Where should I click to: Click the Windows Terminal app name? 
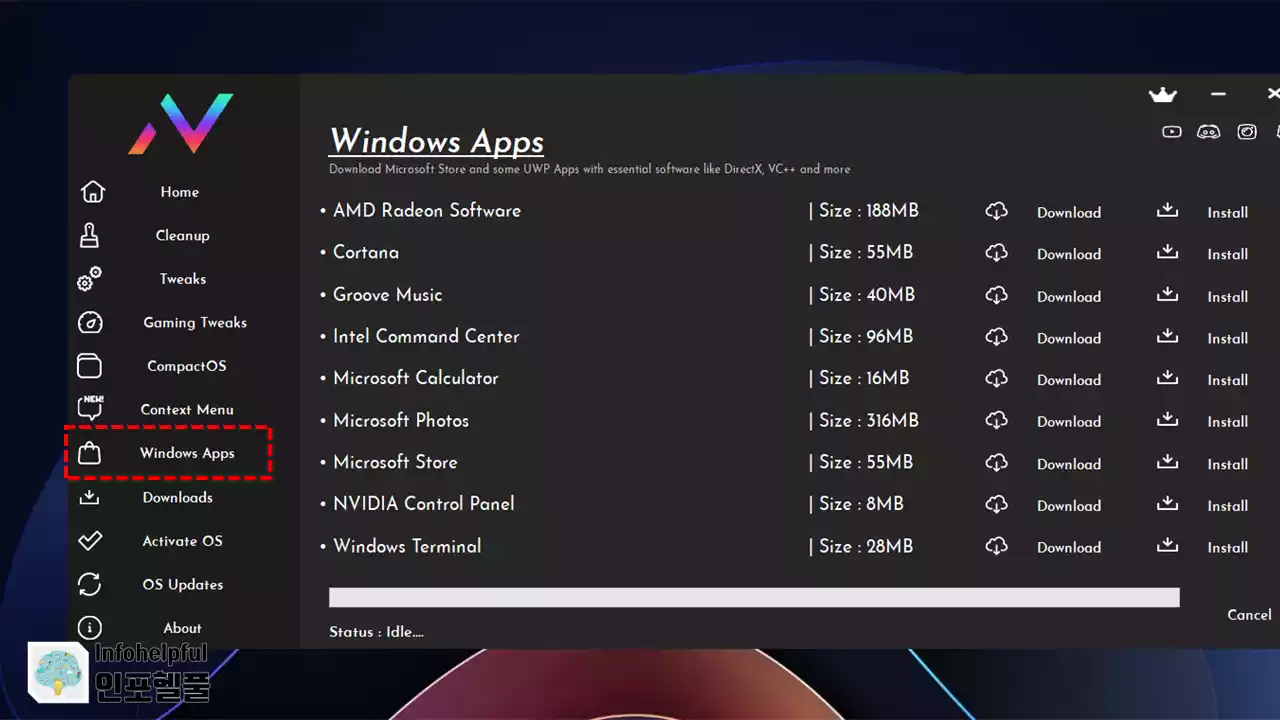tap(407, 546)
